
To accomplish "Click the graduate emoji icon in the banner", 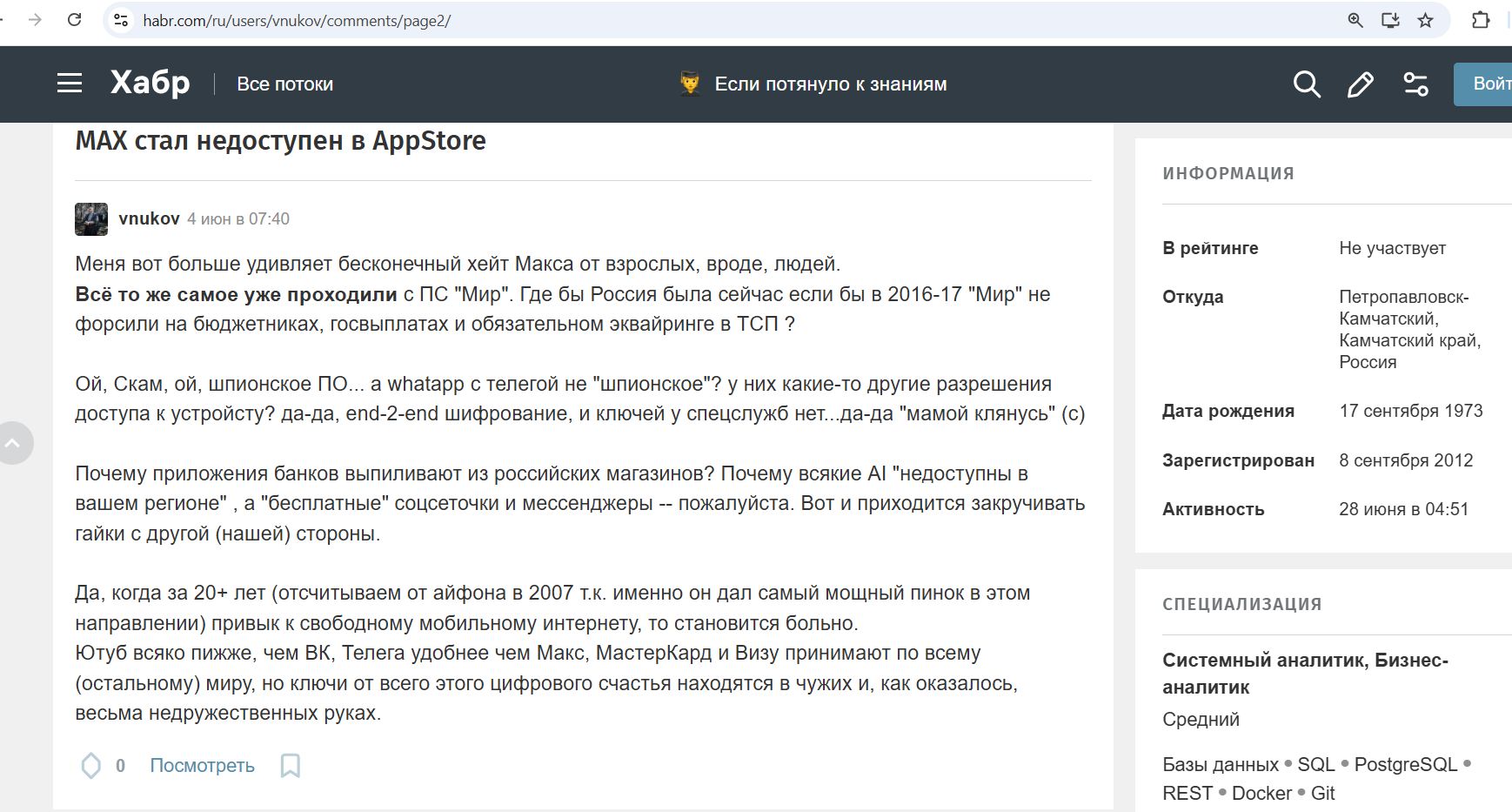I will [x=690, y=84].
